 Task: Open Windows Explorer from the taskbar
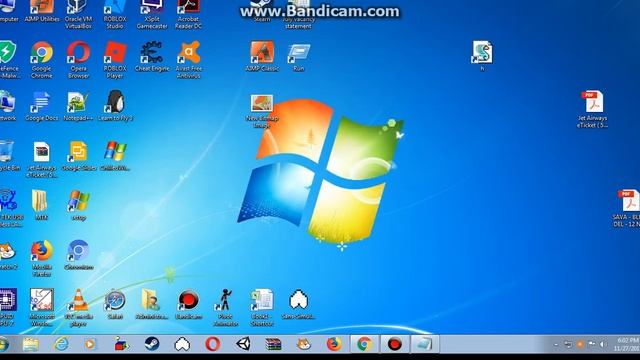click(31, 344)
